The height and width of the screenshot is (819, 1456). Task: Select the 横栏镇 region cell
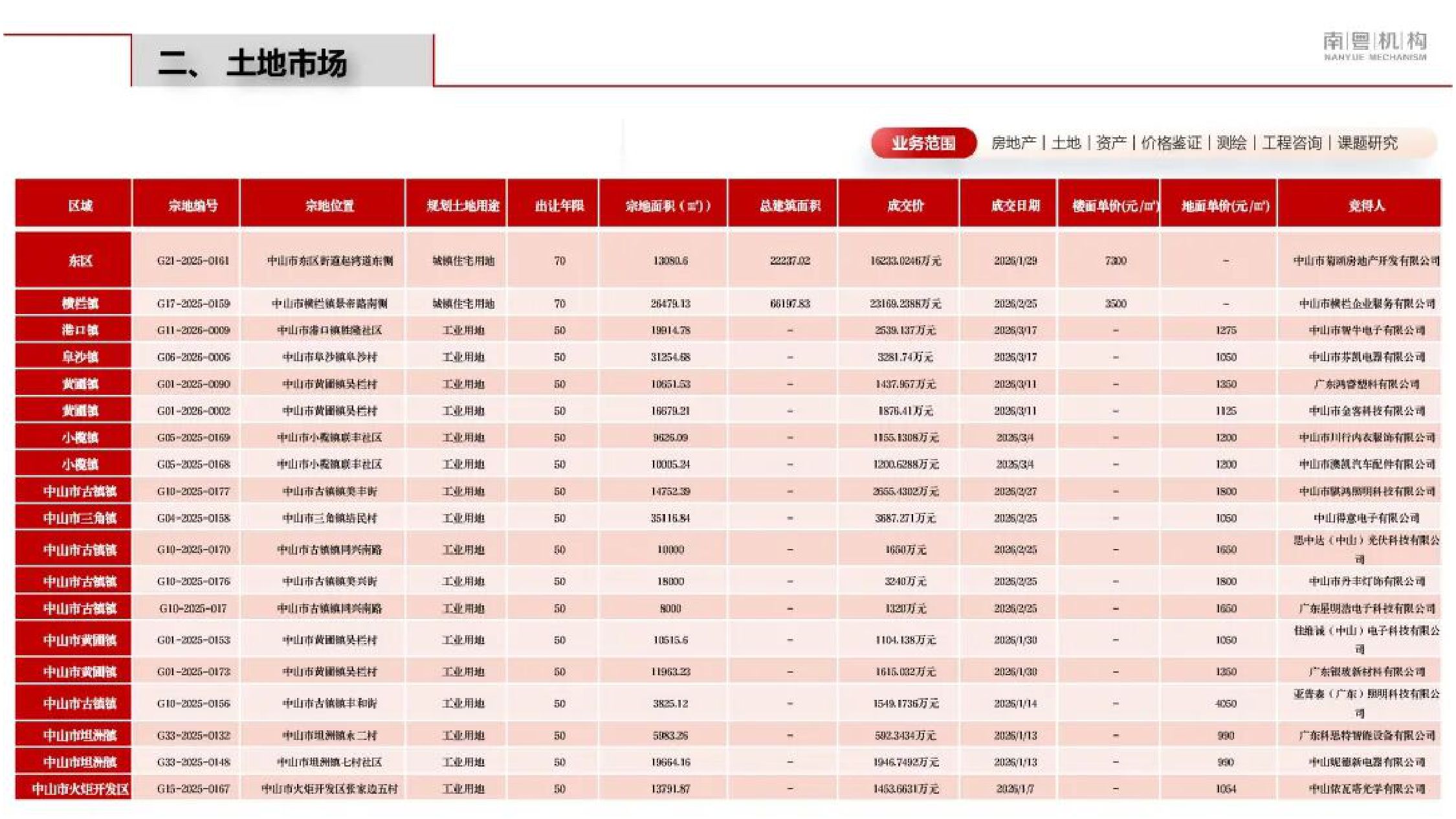(x=74, y=304)
